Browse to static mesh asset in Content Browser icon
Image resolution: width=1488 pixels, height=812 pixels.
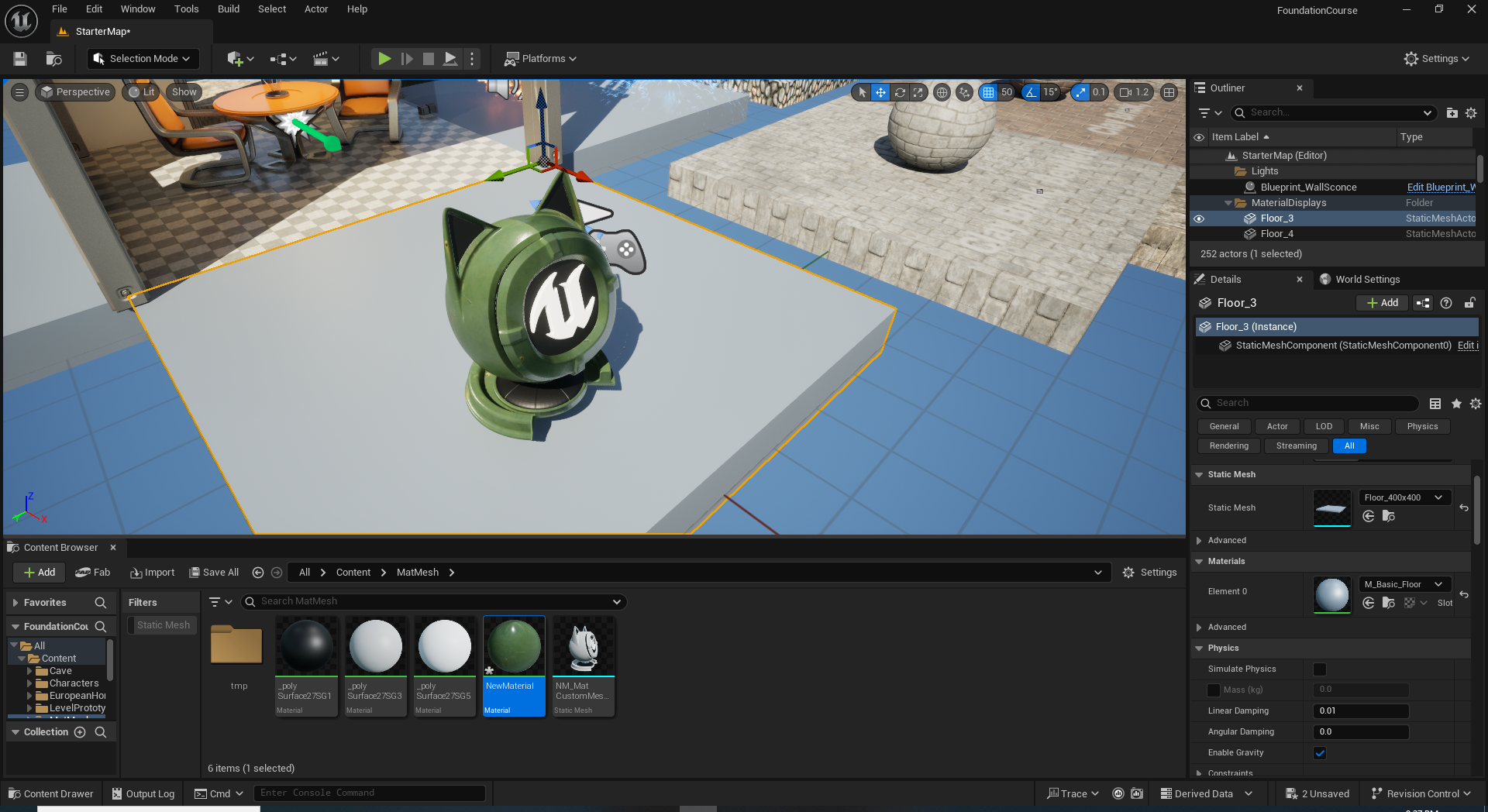tap(1389, 517)
